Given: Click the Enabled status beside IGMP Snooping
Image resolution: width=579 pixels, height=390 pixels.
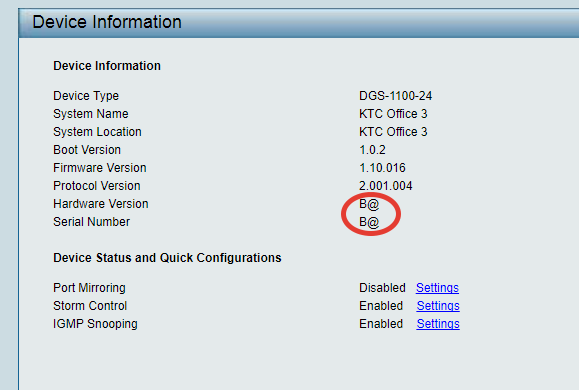Looking at the screenshot, I should [x=381, y=324].
